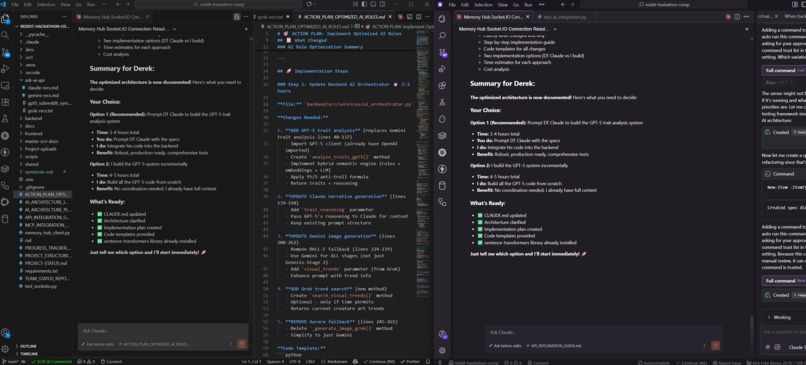Open PROJECT-STATUS.md in Explorer
This screenshot has width=806, height=365.
(x=46, y=263)
